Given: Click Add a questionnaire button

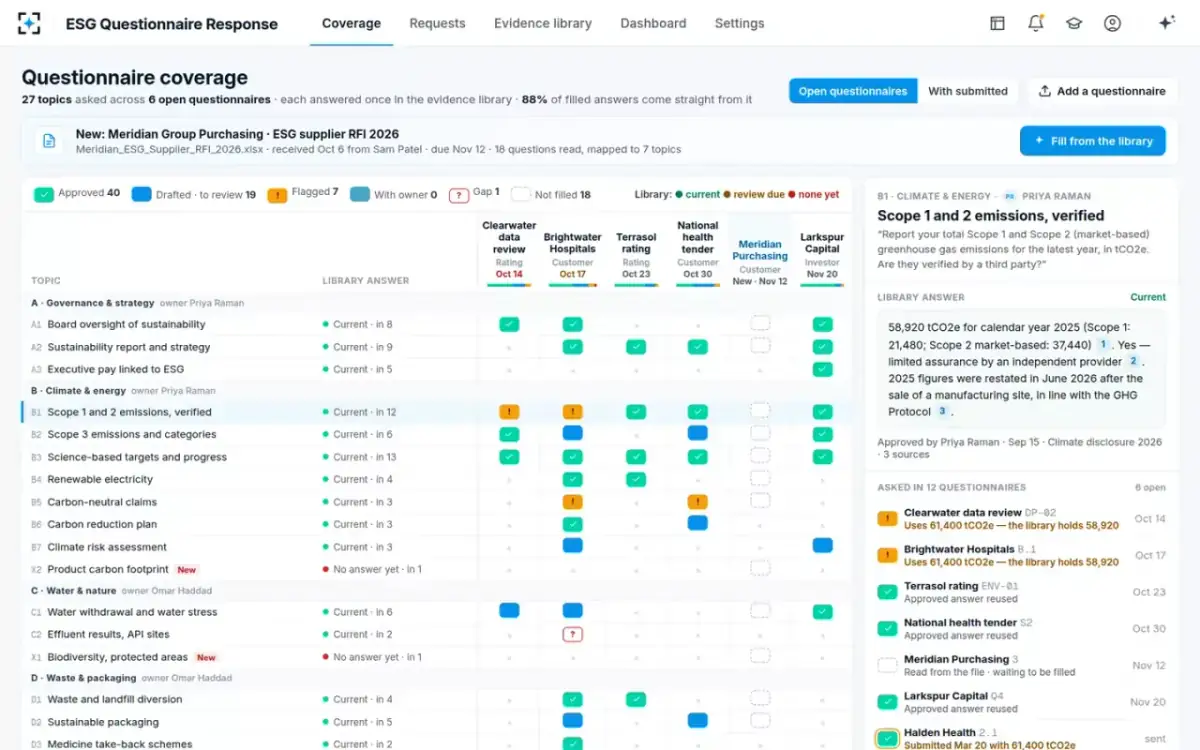Looking at the screenshot, I should (x=1102, y=91).
